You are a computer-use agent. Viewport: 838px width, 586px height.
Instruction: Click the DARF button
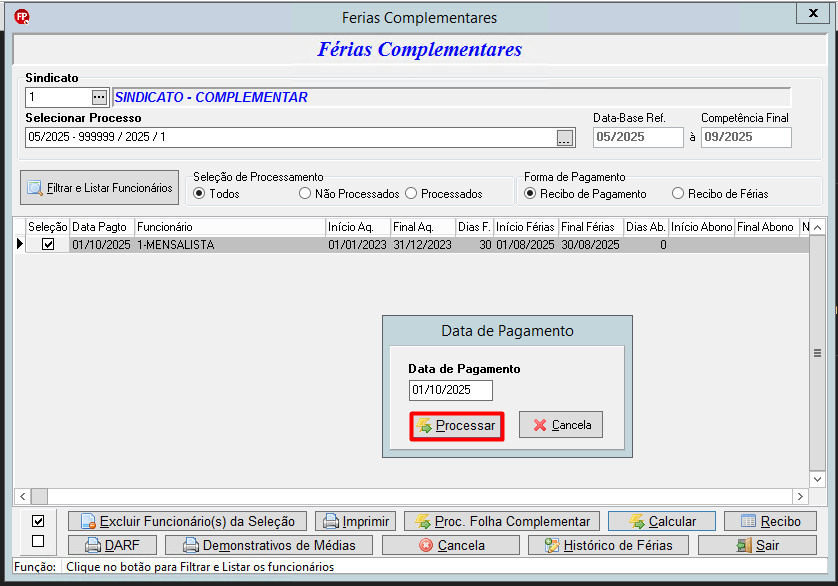point(112,545)
